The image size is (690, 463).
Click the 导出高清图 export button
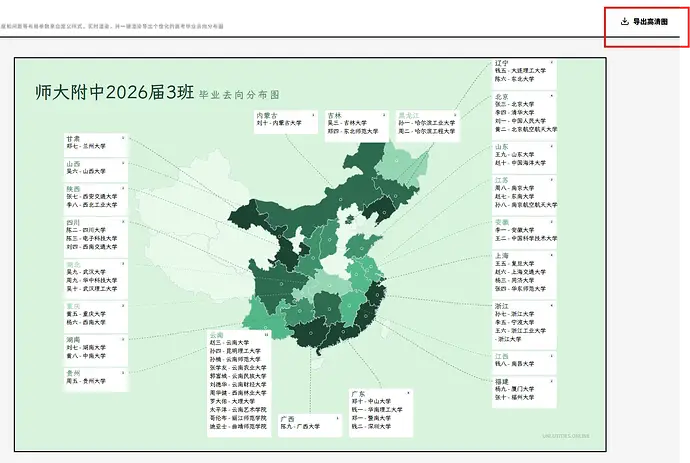(644, 22)
